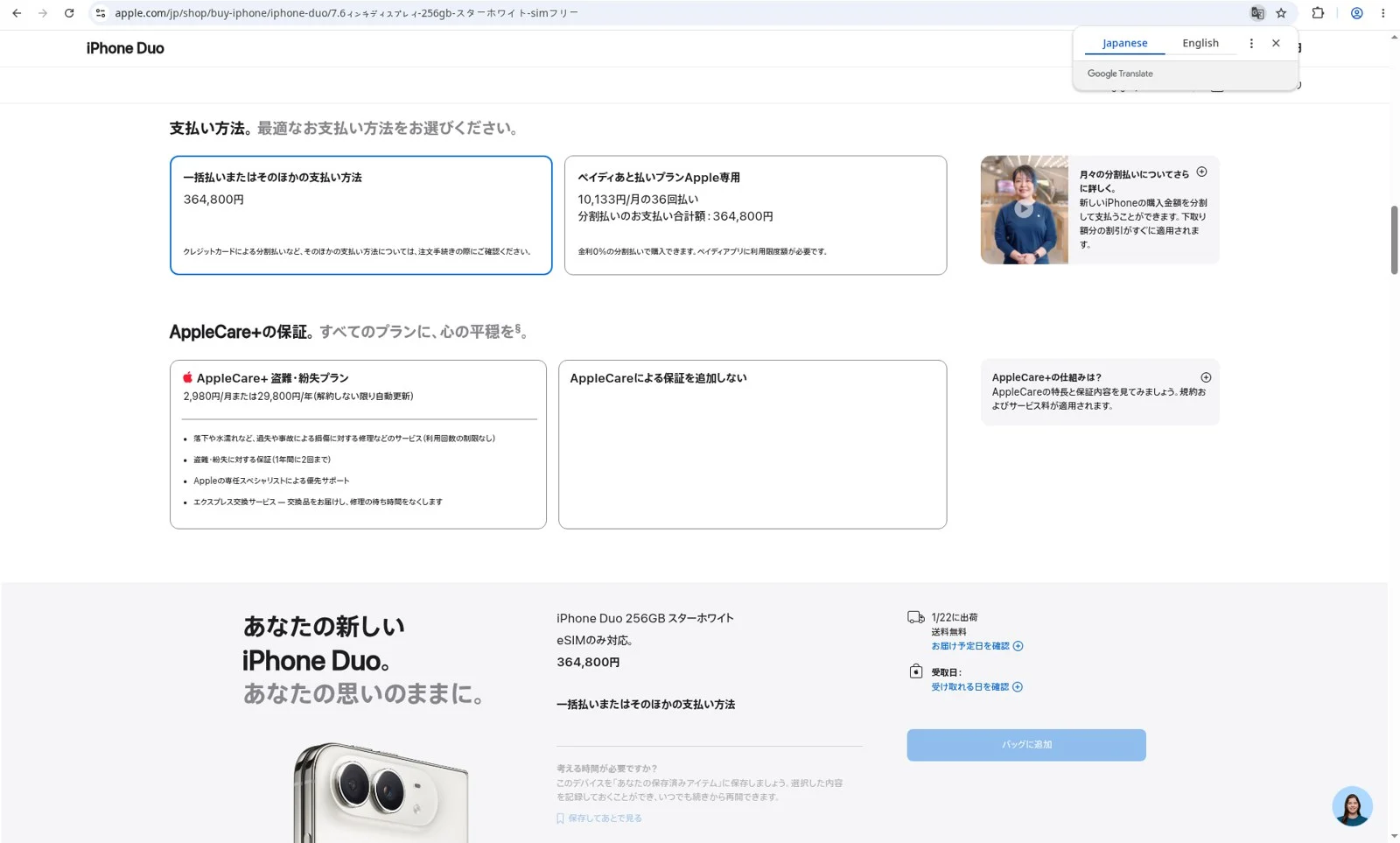Expand the 月々の分割払い info card plus icon
This screenshot has width=1400, height=843.
(1201, 172)
